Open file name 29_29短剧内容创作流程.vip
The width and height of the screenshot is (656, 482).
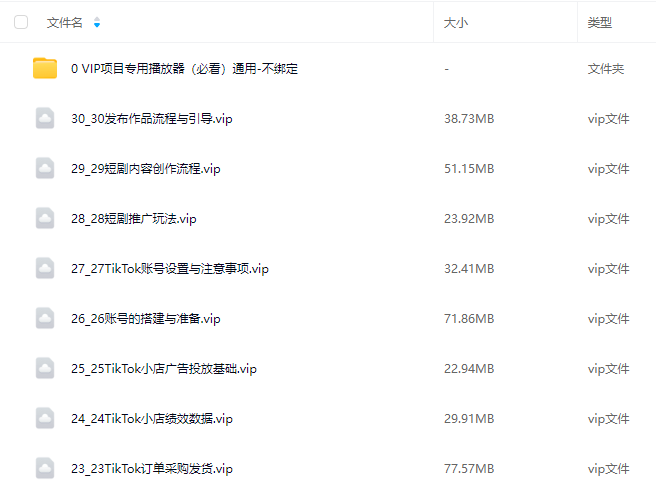tap(146, 169)
